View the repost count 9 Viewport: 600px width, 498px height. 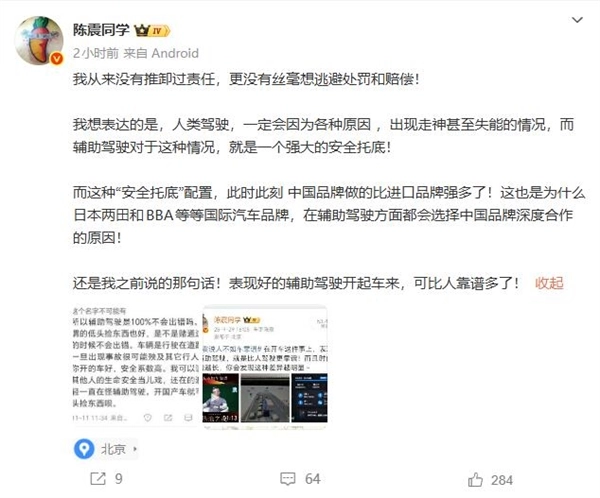point(119,478)
